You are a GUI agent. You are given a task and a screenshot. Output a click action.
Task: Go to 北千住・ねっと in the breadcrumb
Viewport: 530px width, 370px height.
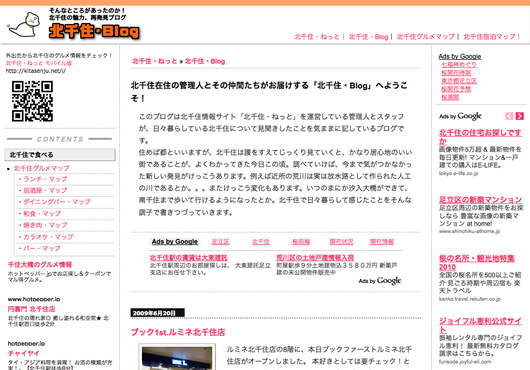coord(155,61)
